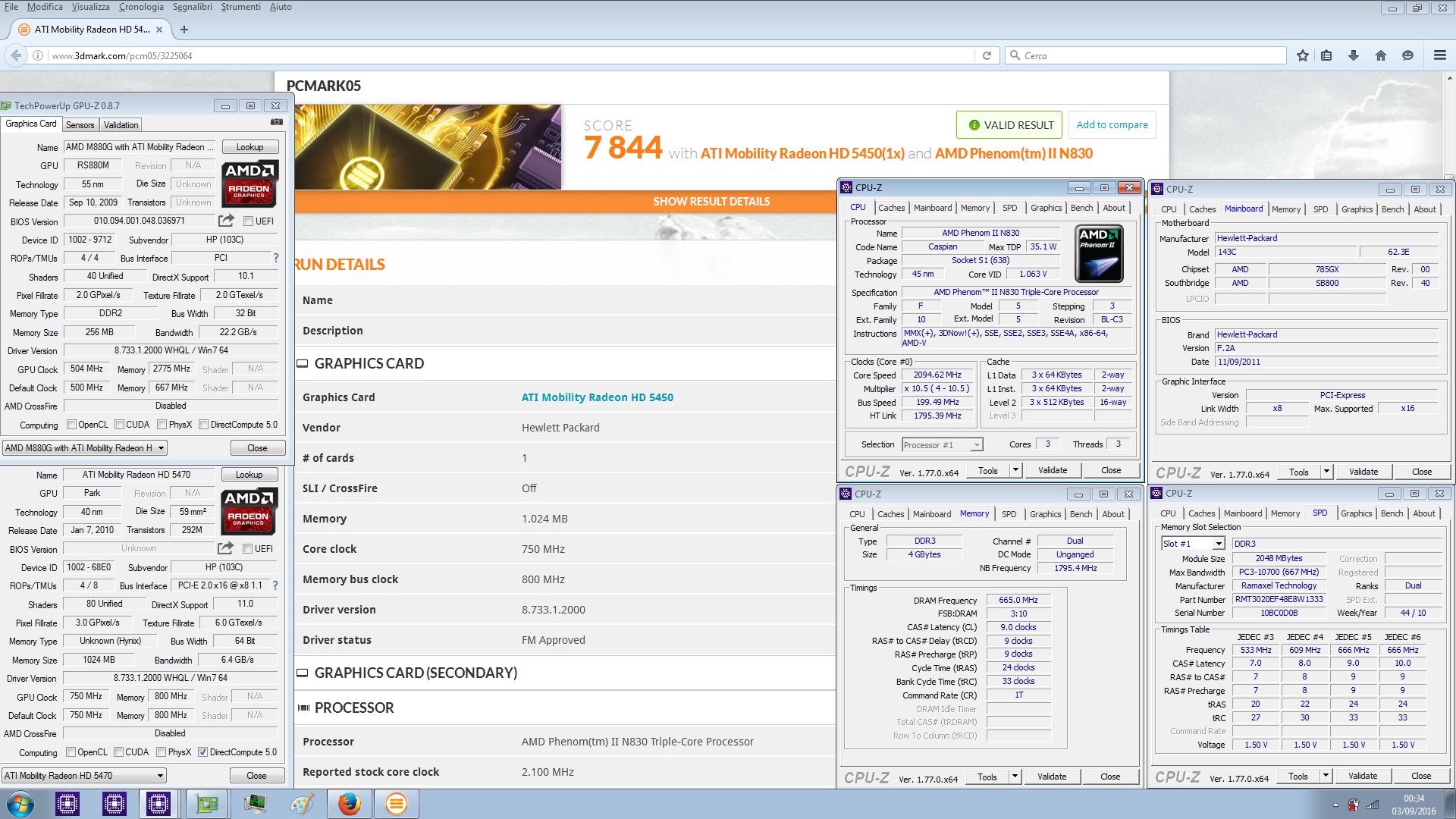Open a new browser tab

[x=184, y=30]
